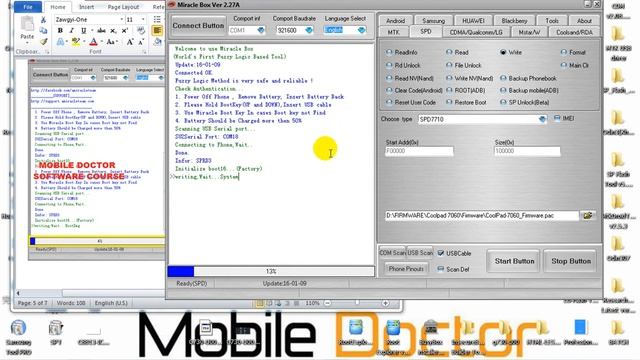
Task: Click the Text Effects glowing A icon
Action: 60,42
